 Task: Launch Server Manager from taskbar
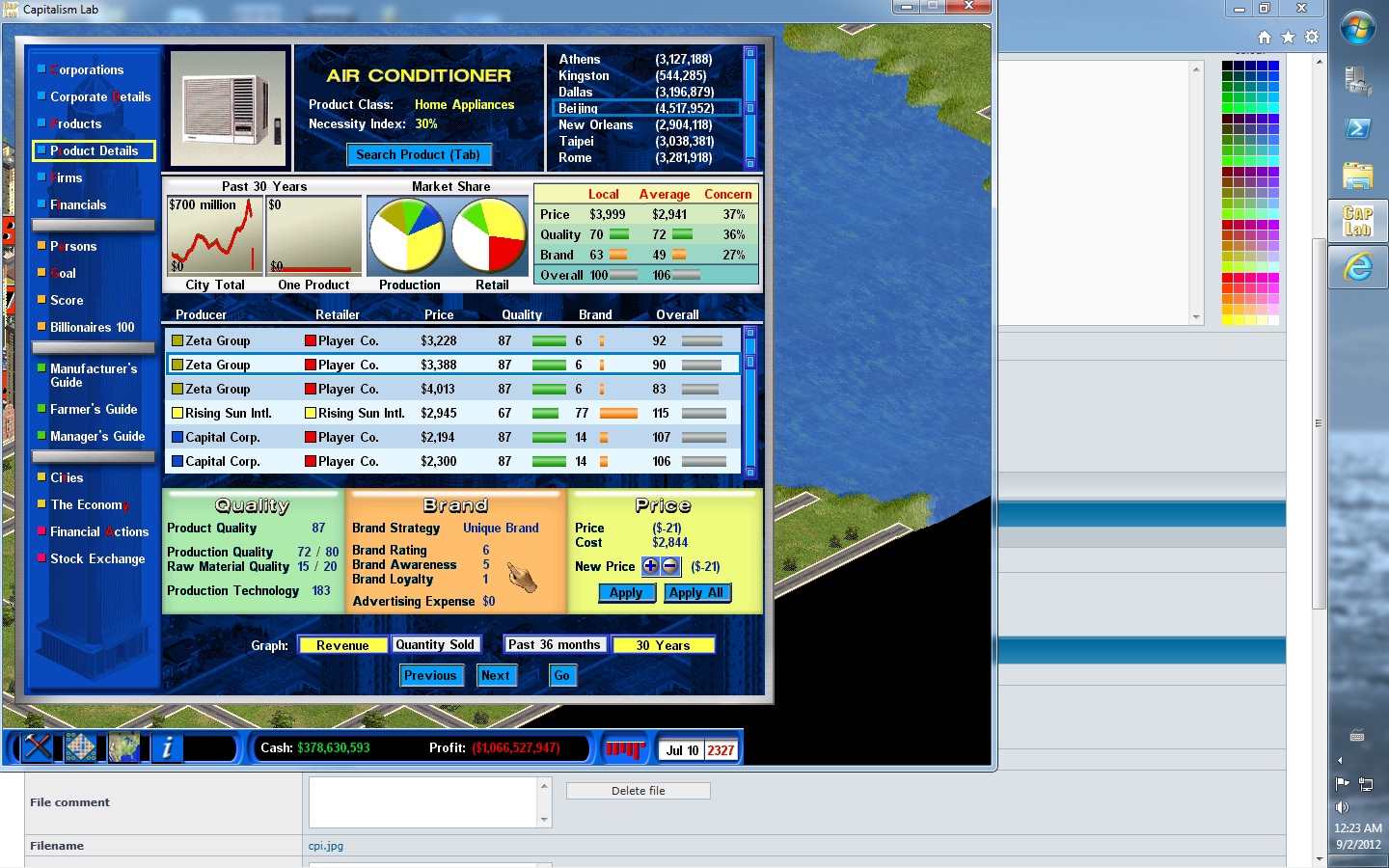click(x=1358, y=82)
